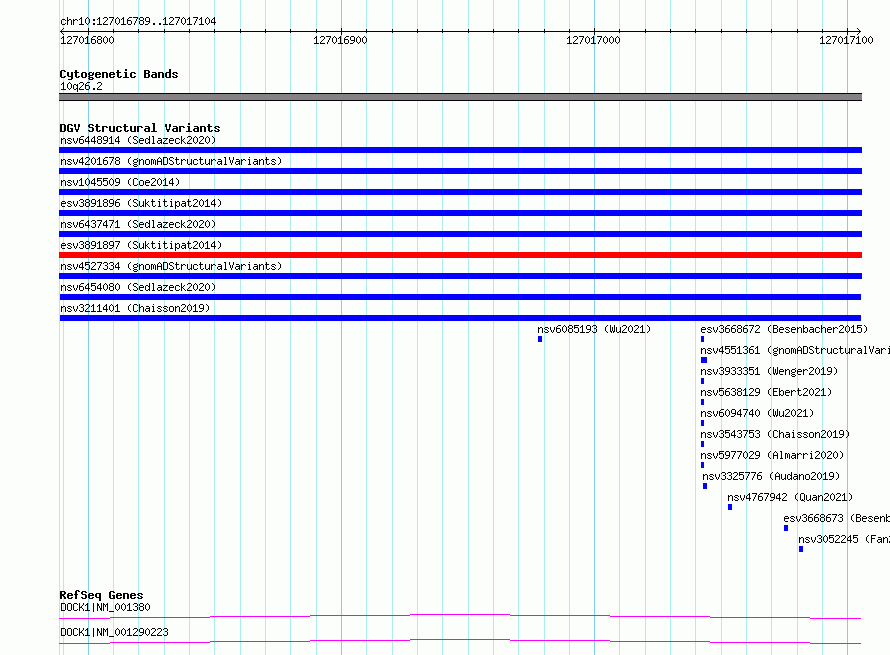This screenshot has height=655, width=890.
Task: Click the red bar under esv3891897
Action: (460, 255)
